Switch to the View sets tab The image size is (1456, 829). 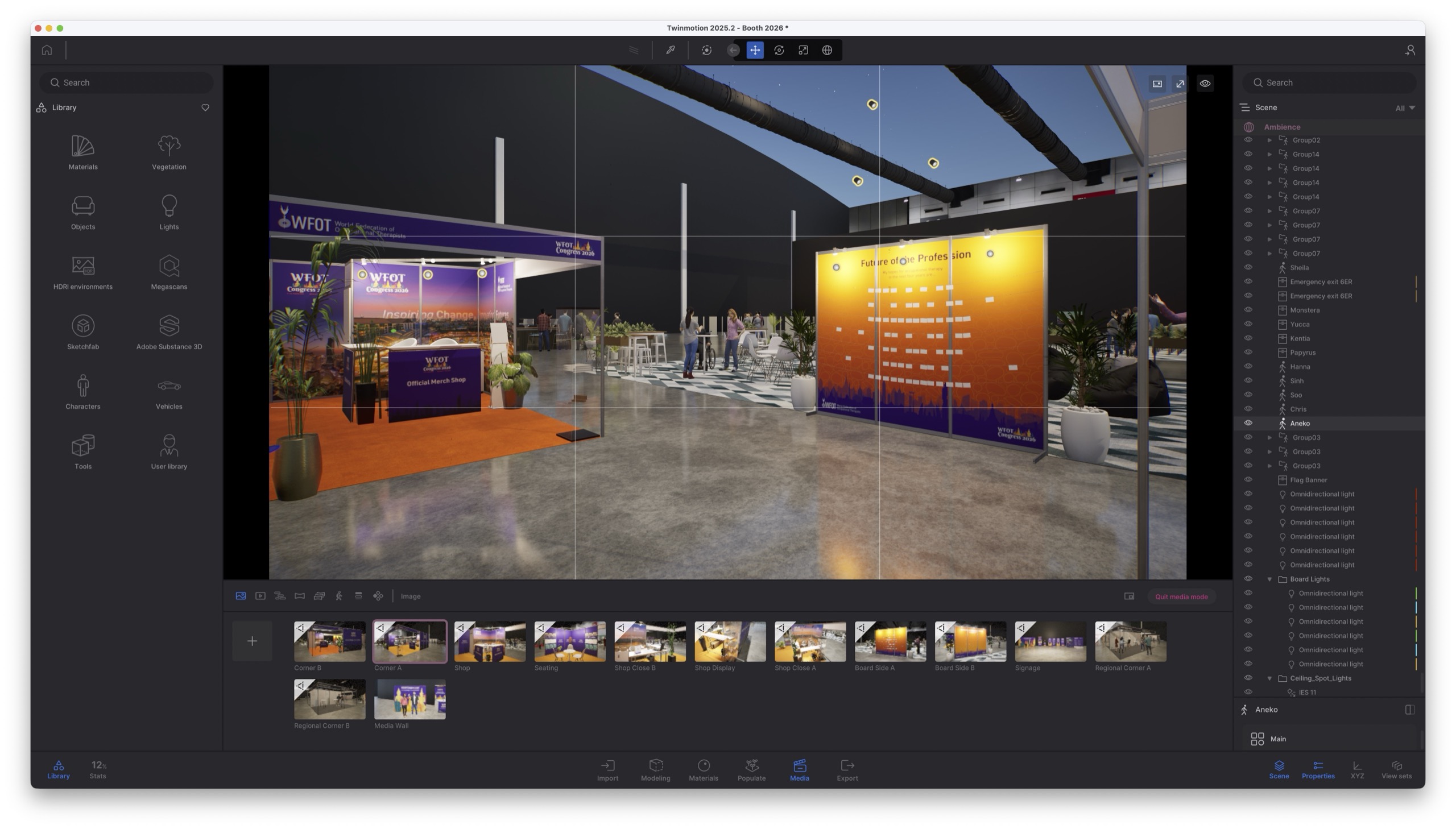(1396, 770)
